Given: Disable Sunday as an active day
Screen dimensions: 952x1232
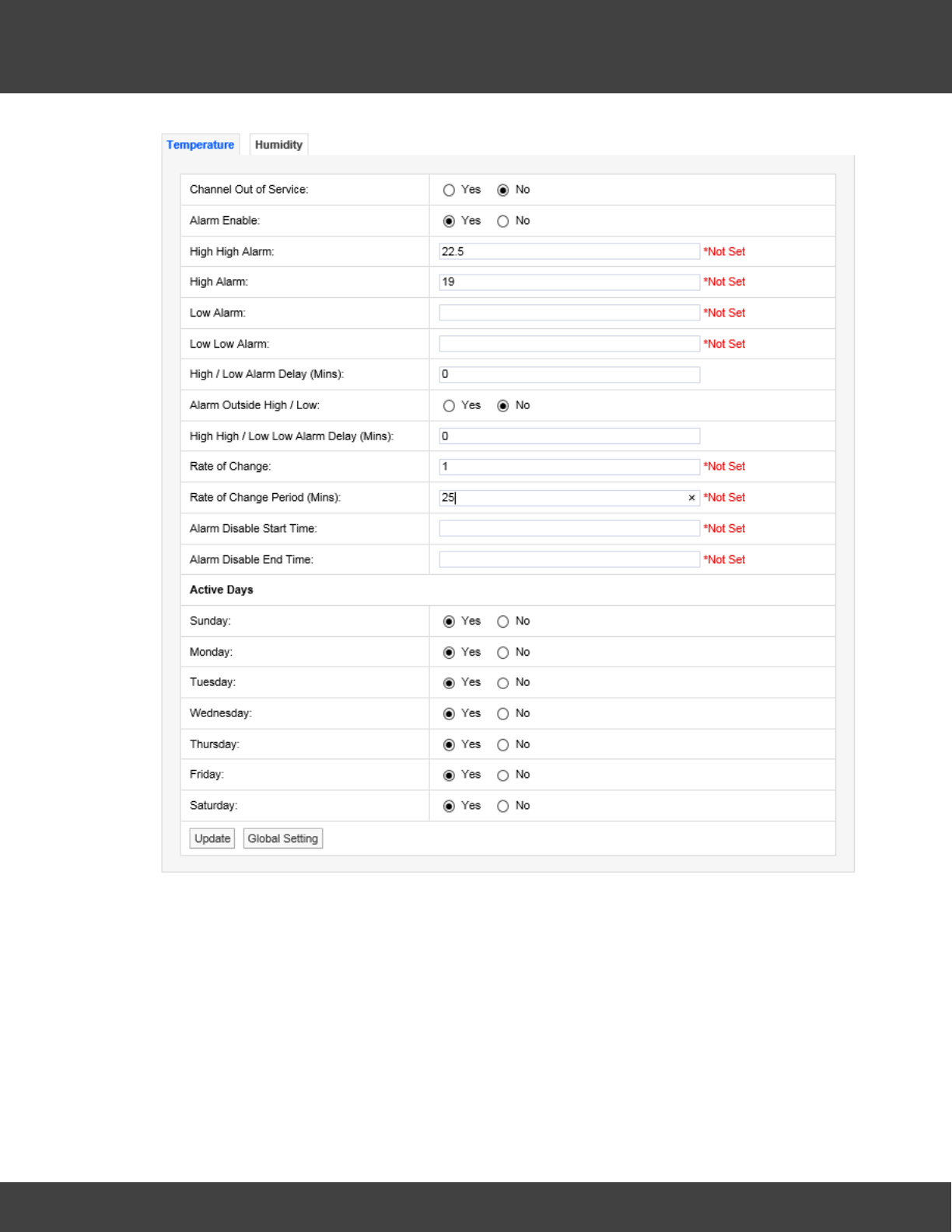Looking at the screenshot, I should coord(503,621).
